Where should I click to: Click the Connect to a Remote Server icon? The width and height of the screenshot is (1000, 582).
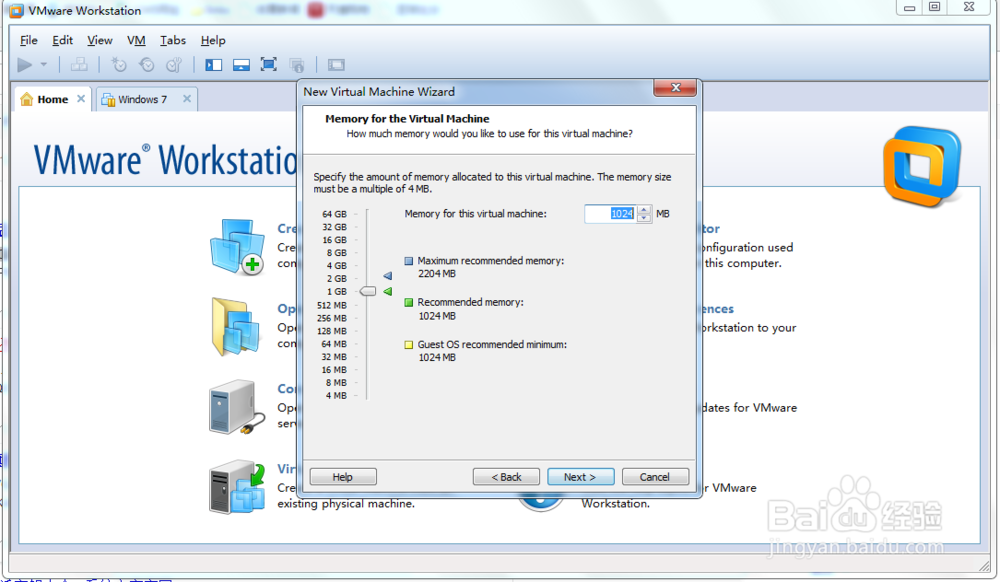pyautogui.click(x=237, y=406)
